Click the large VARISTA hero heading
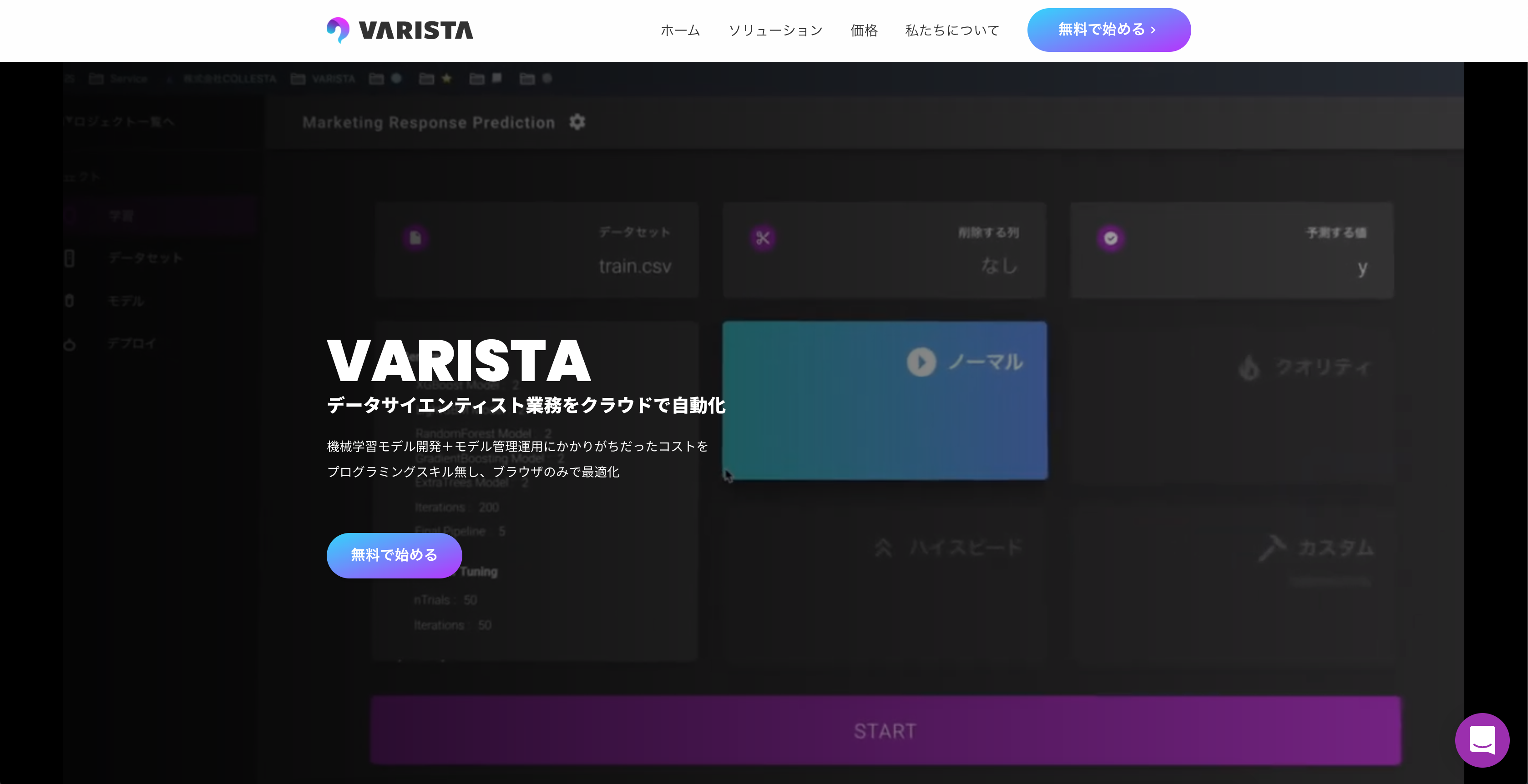Screen dimensions: 1528x784 (459, 361)
